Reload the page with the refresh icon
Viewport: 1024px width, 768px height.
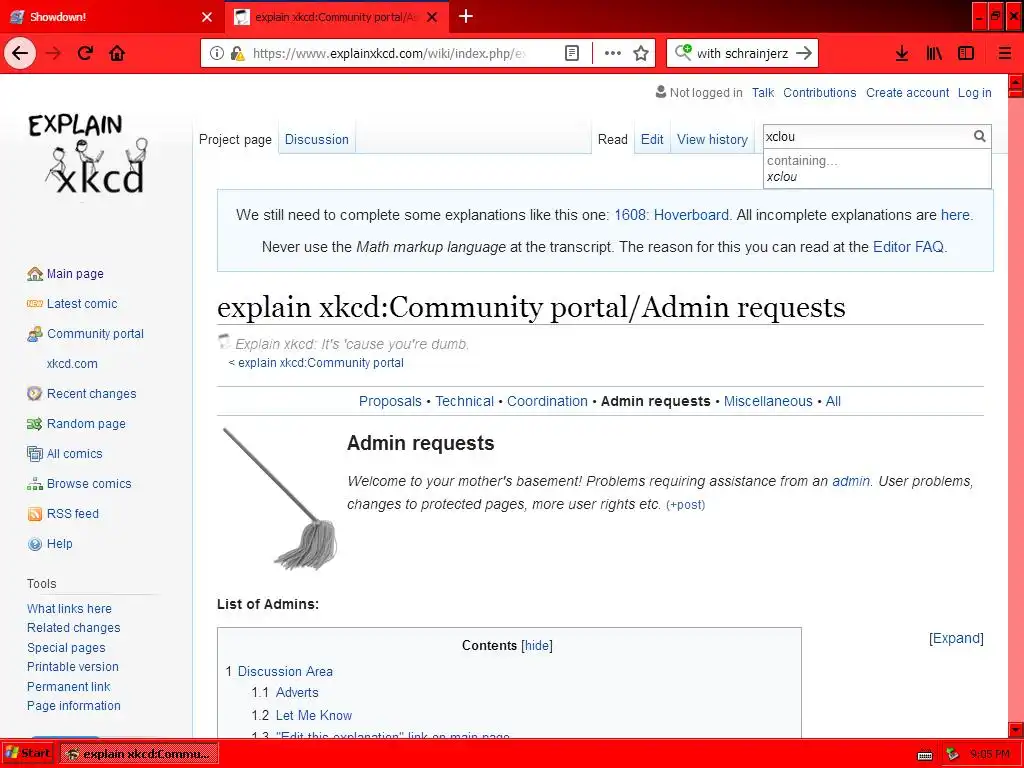(86, 53)
